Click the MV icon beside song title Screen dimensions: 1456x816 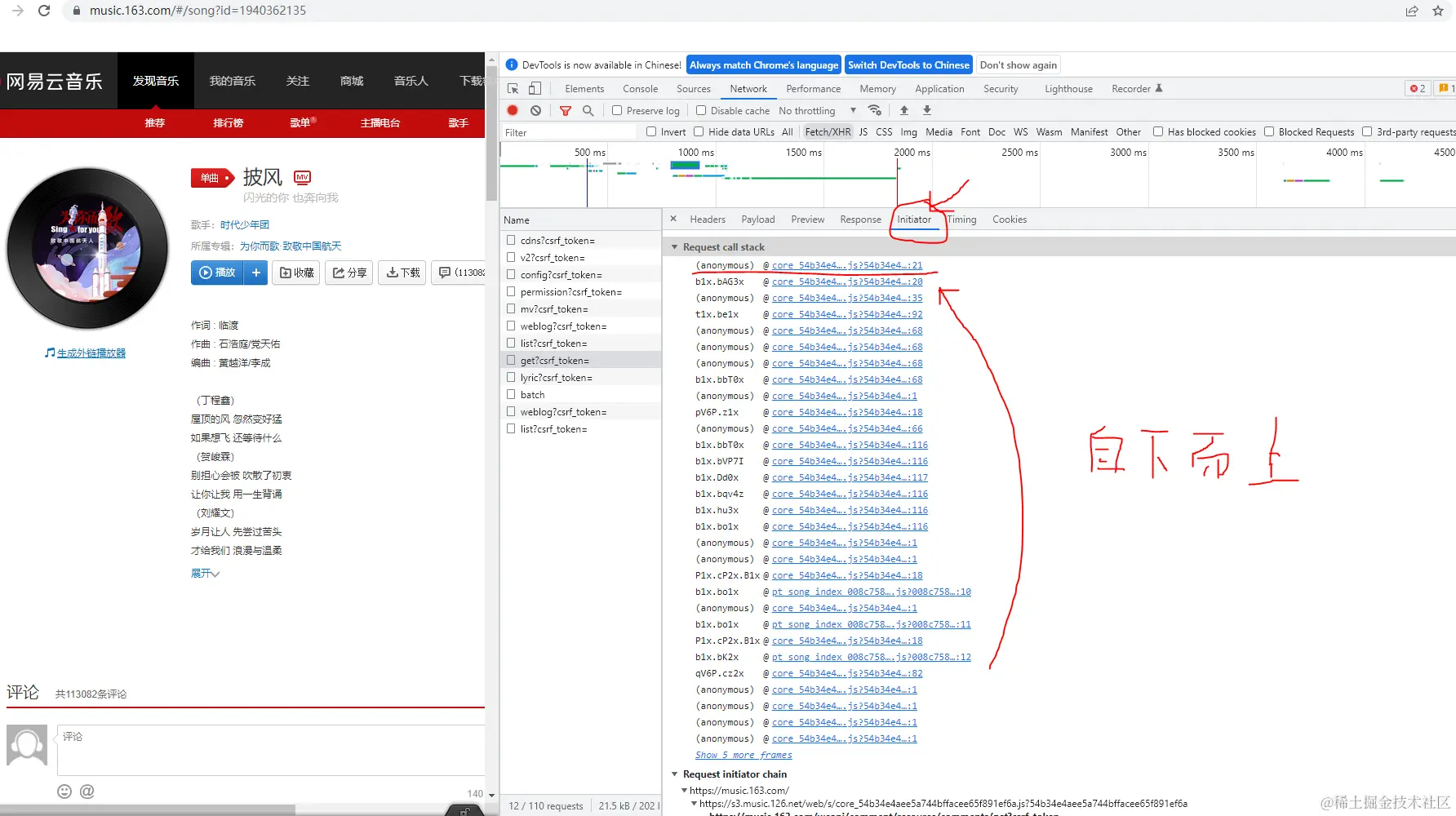coord(303,177)
